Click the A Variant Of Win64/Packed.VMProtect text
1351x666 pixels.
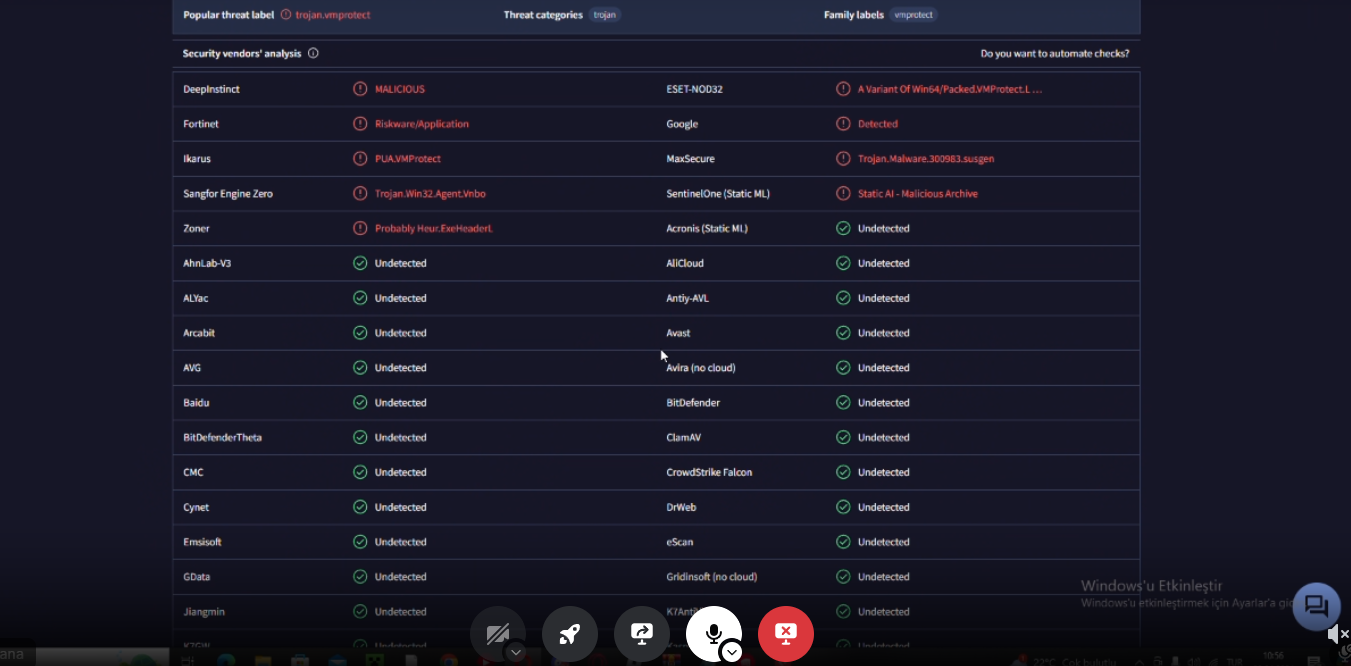coord(950,89)
